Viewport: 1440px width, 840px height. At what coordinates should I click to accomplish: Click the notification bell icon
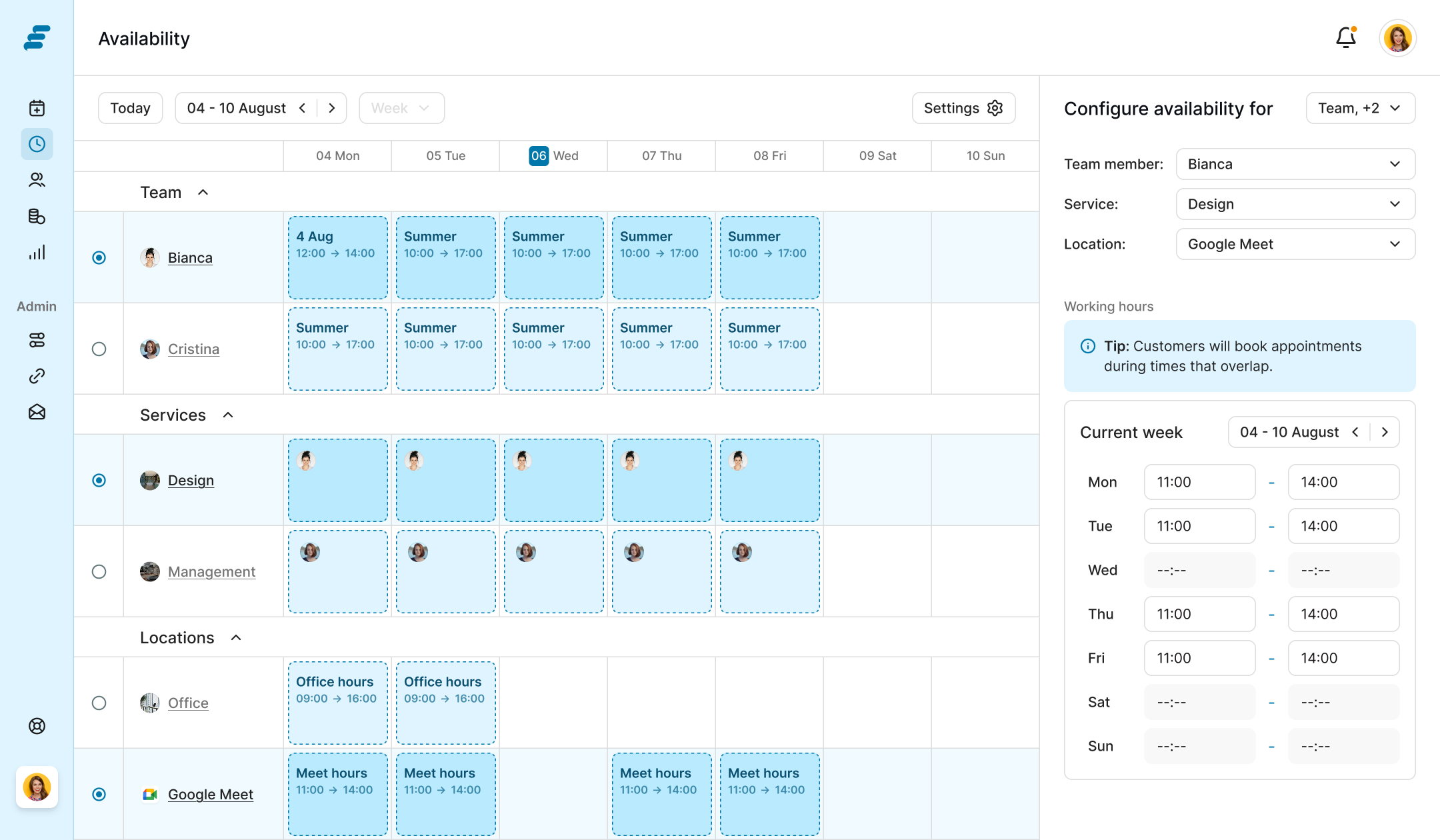point(1345,38)
